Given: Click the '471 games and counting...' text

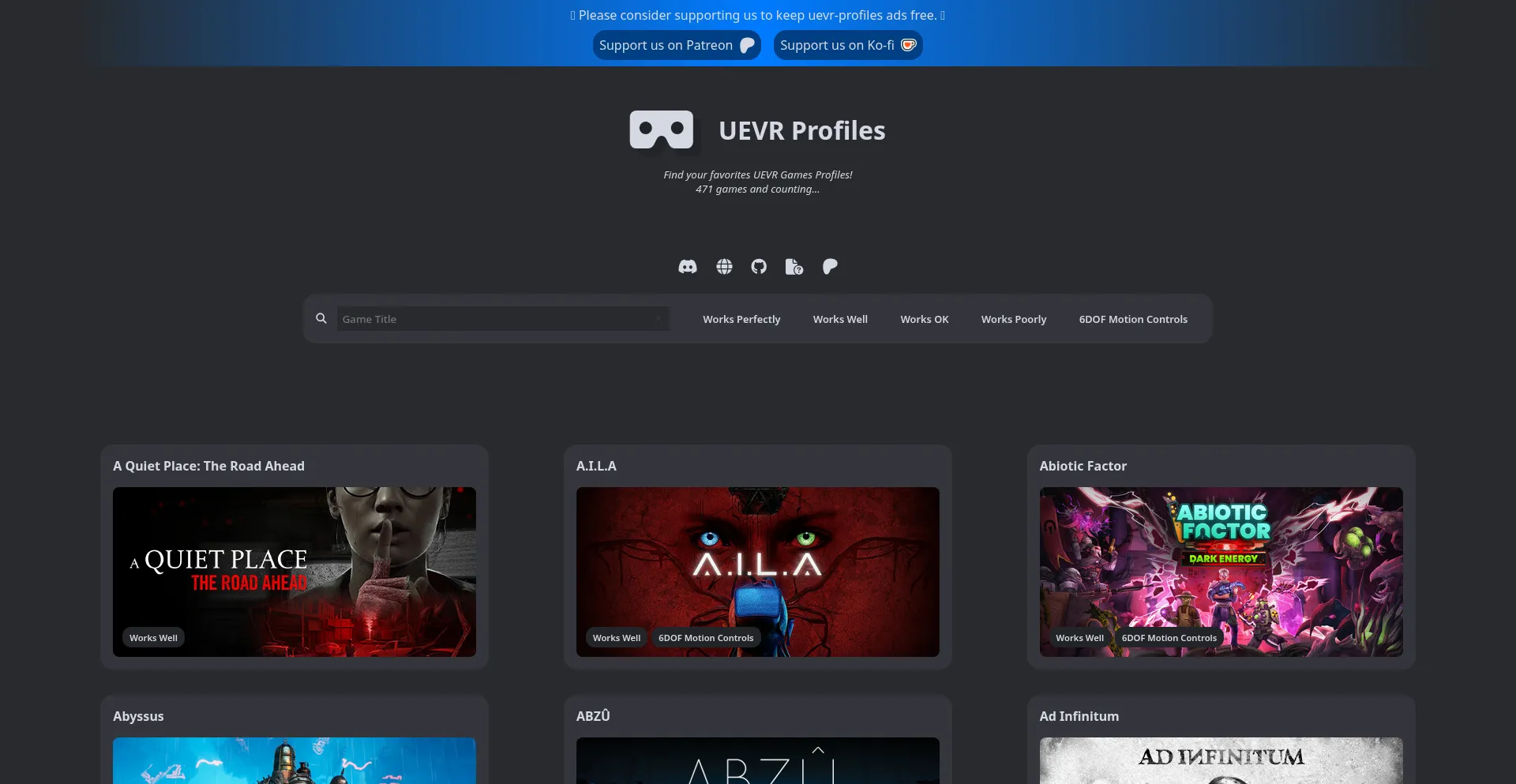Looking at the screenshot, I should pyautogui.click(x=757, y=189).
